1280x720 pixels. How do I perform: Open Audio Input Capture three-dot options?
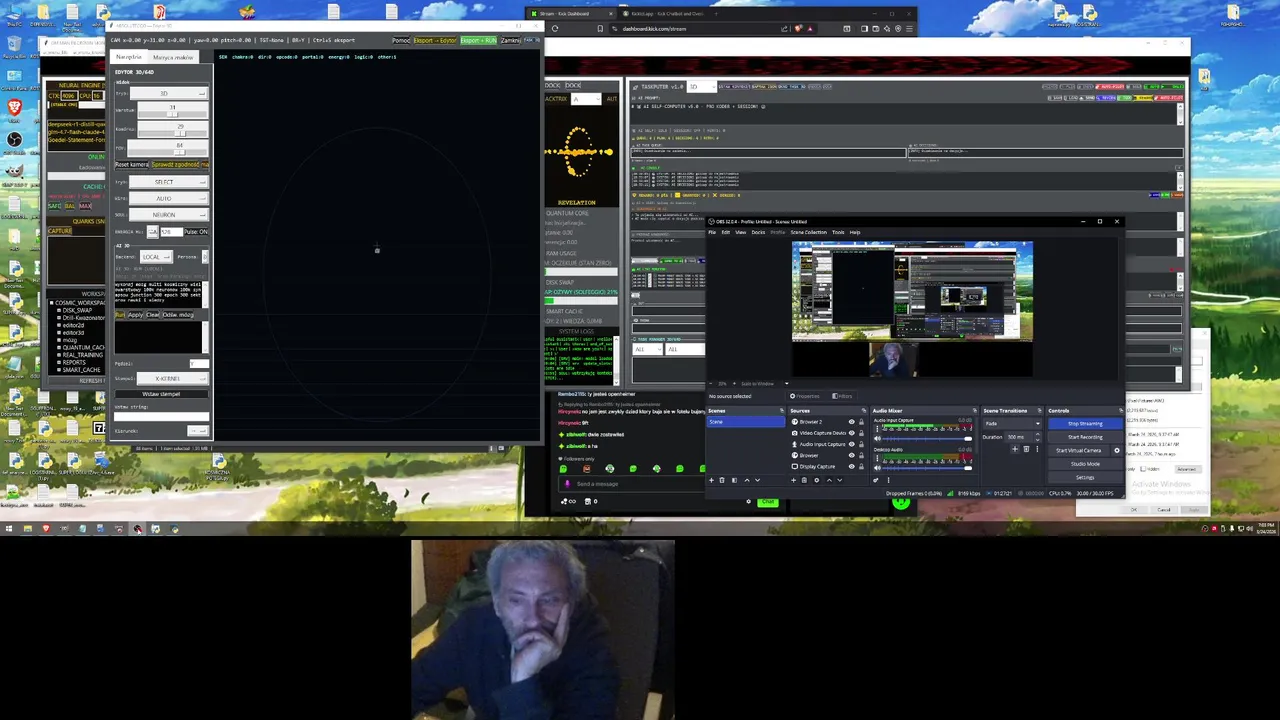point(877,429)
